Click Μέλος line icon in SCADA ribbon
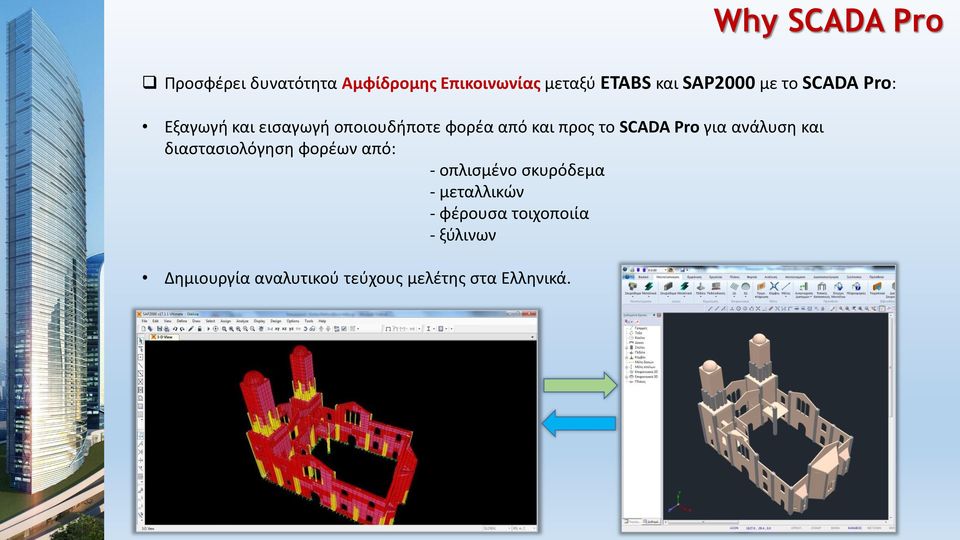The width and height of the screenshot is (960, 540). pos(786,286)
